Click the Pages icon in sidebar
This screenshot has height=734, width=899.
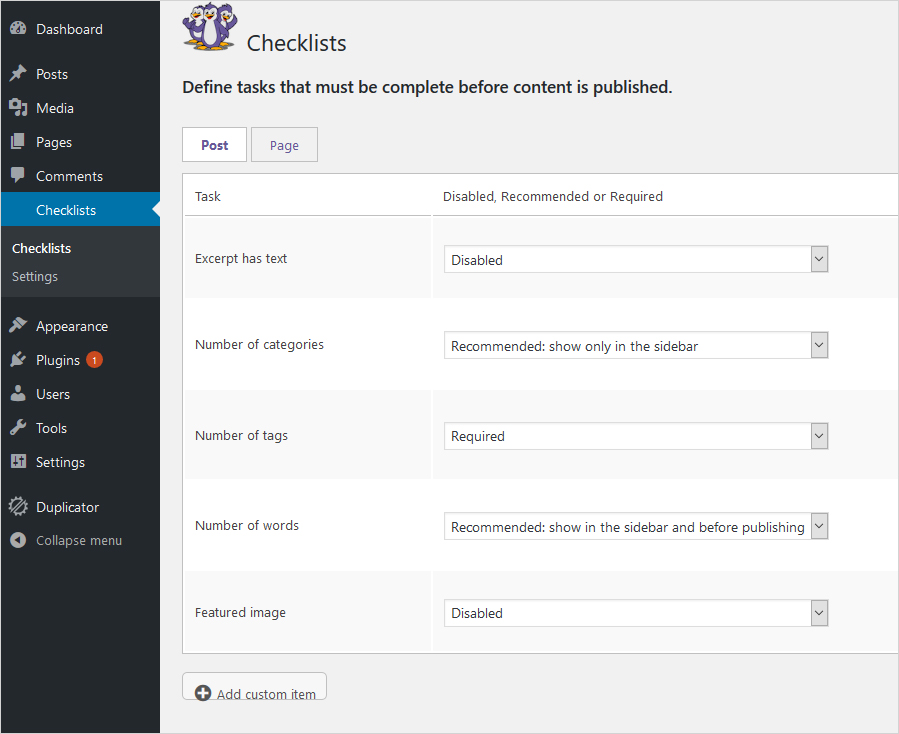18,142
